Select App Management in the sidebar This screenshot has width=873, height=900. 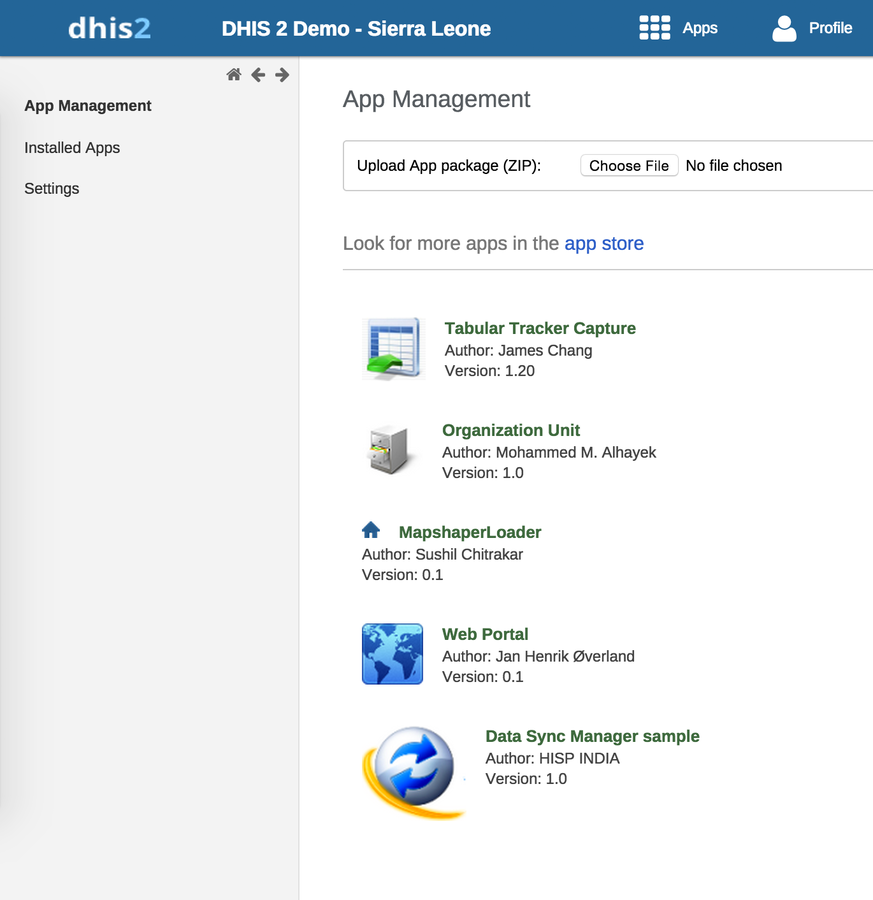click(x=88, y=106)
